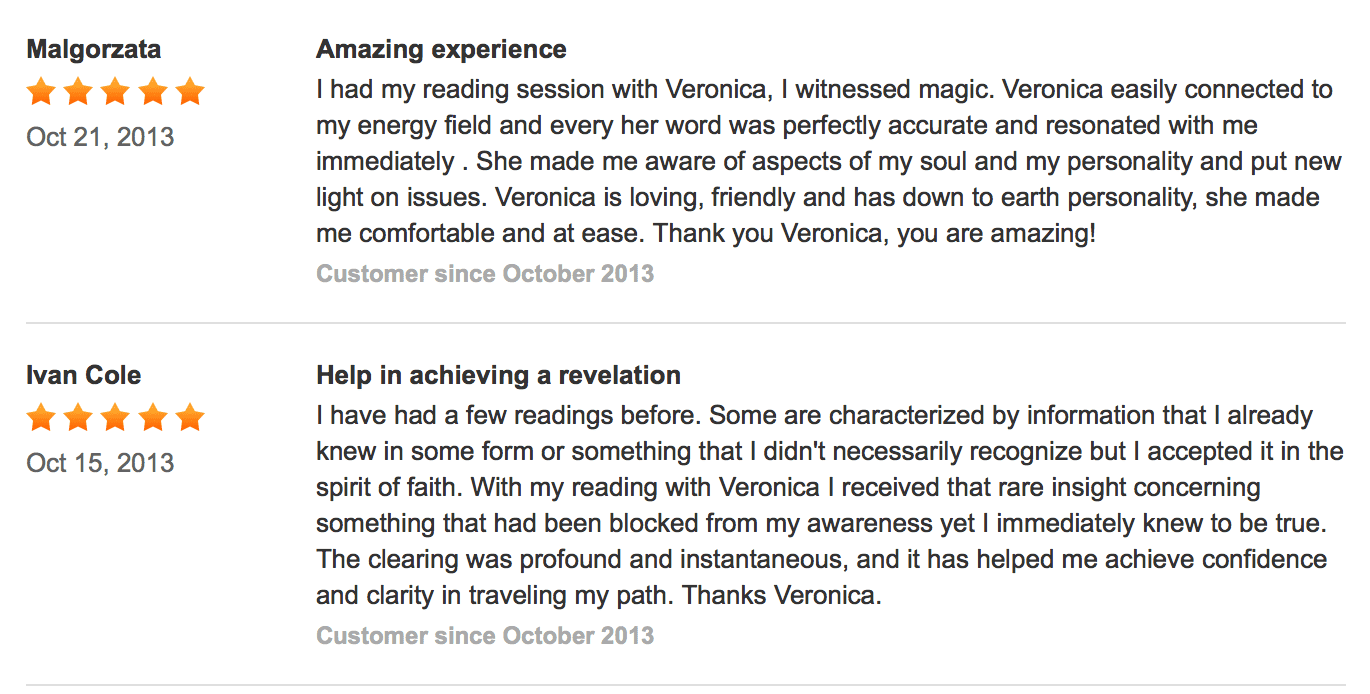
Task: Select second star in Ivan Cole's rating
Action: tap(78, 417)
